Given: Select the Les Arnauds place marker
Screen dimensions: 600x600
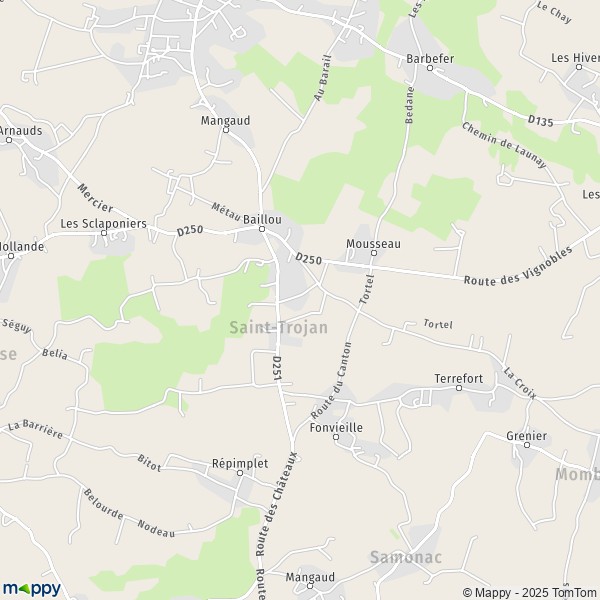Looking at the screenshot, I should (9, 140).
